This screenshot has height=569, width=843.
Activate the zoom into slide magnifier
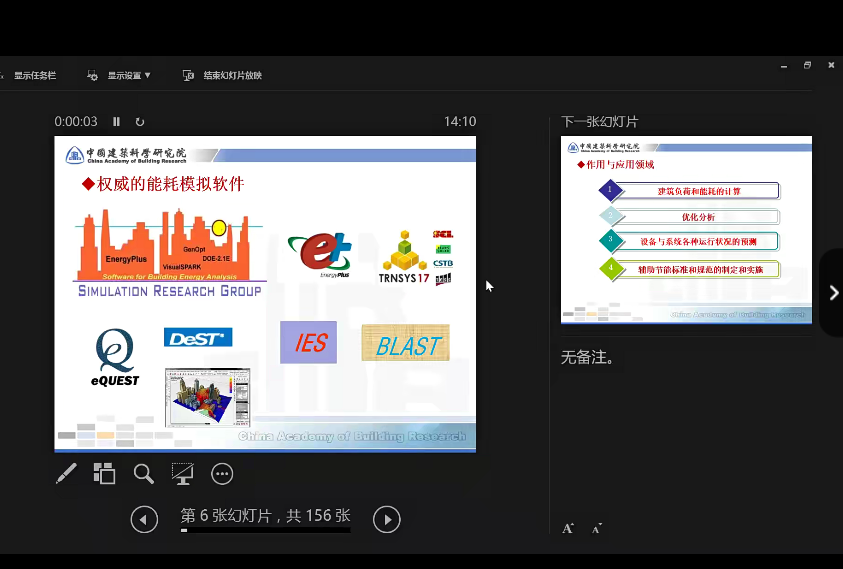point(144,474)
